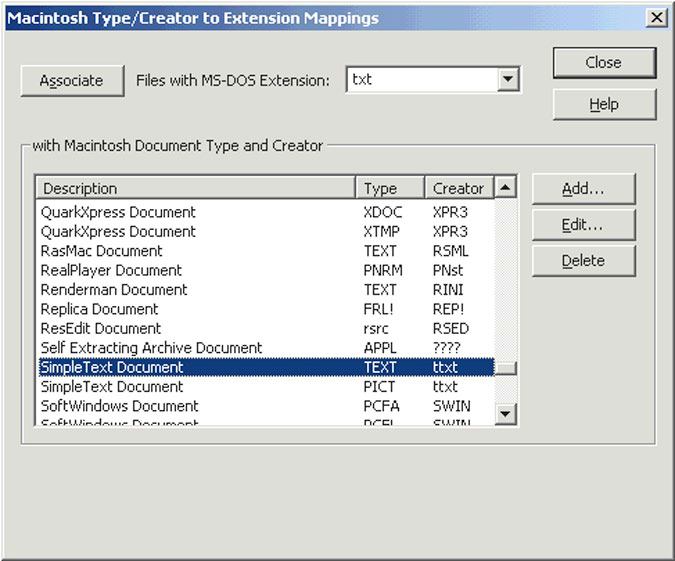Click the RINI creator cell
675x561 pixels.
click(448, 290)
